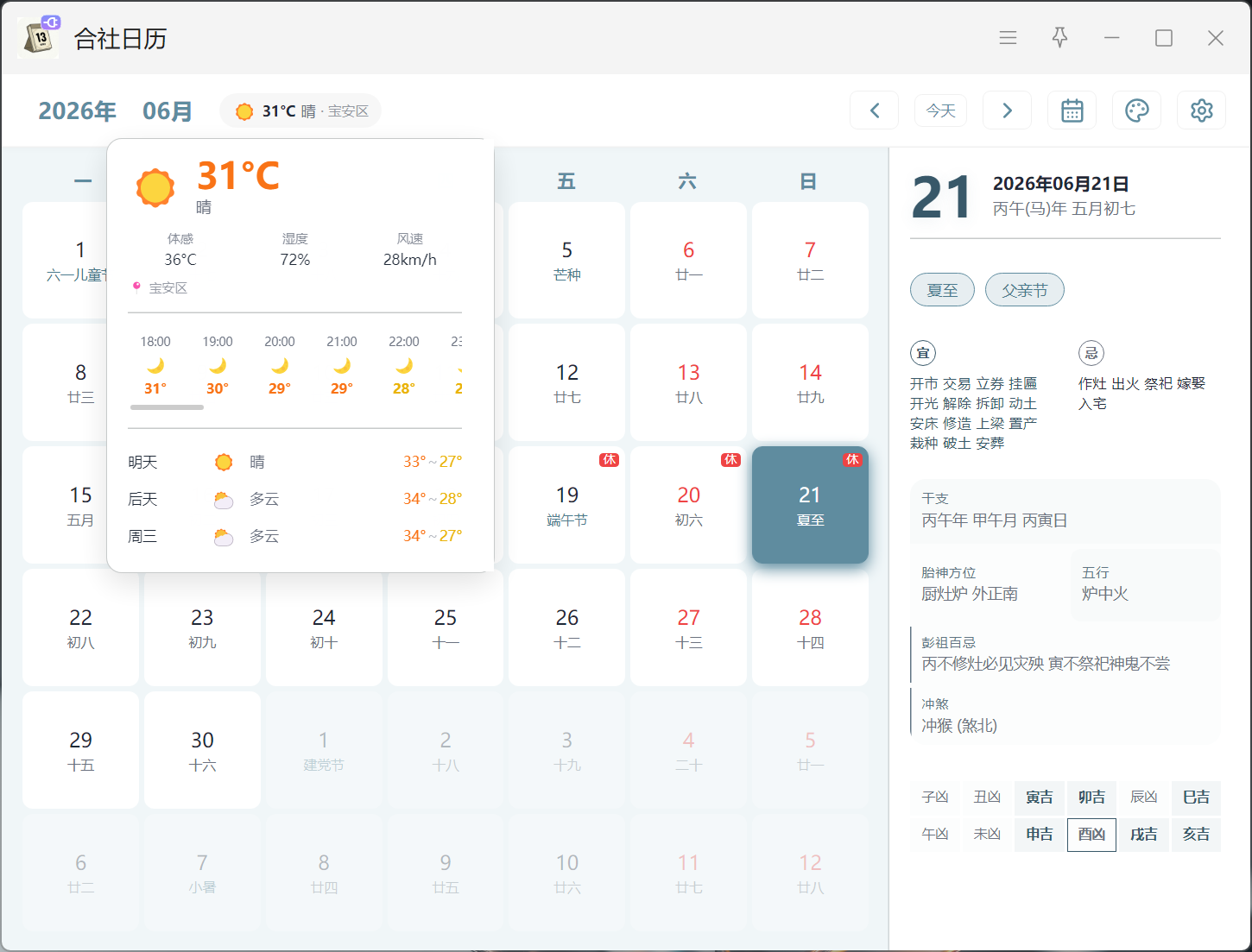Viewport: 1252px width, 952px height.
Task: Go to the previous month arrow
Action: tap(875, 110)
